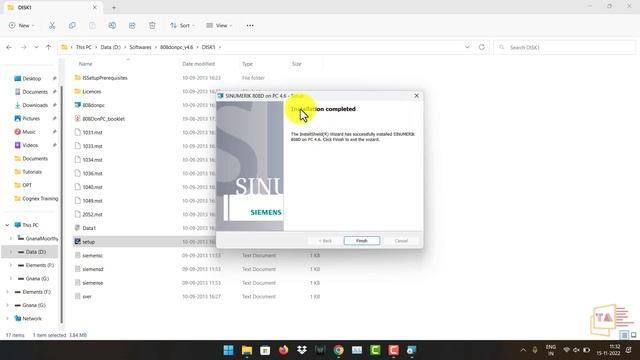Screen dimensions: 640x360
Task: Go forward with the Forward arrow
Action: 24,47
